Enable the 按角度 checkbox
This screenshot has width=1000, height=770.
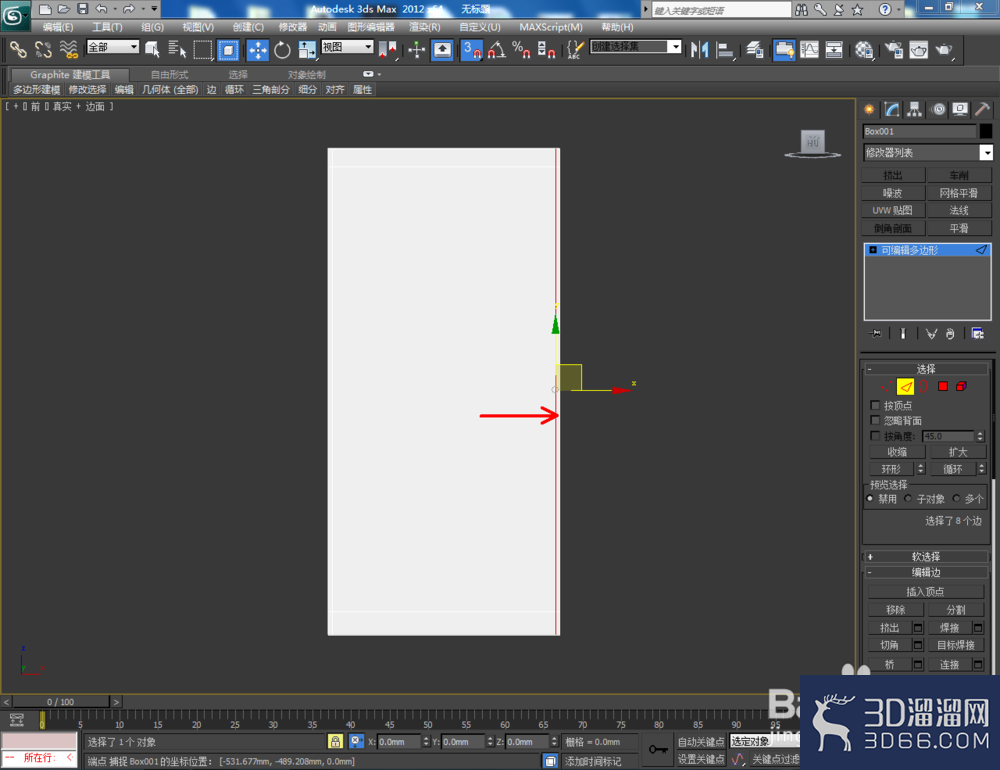875,436
